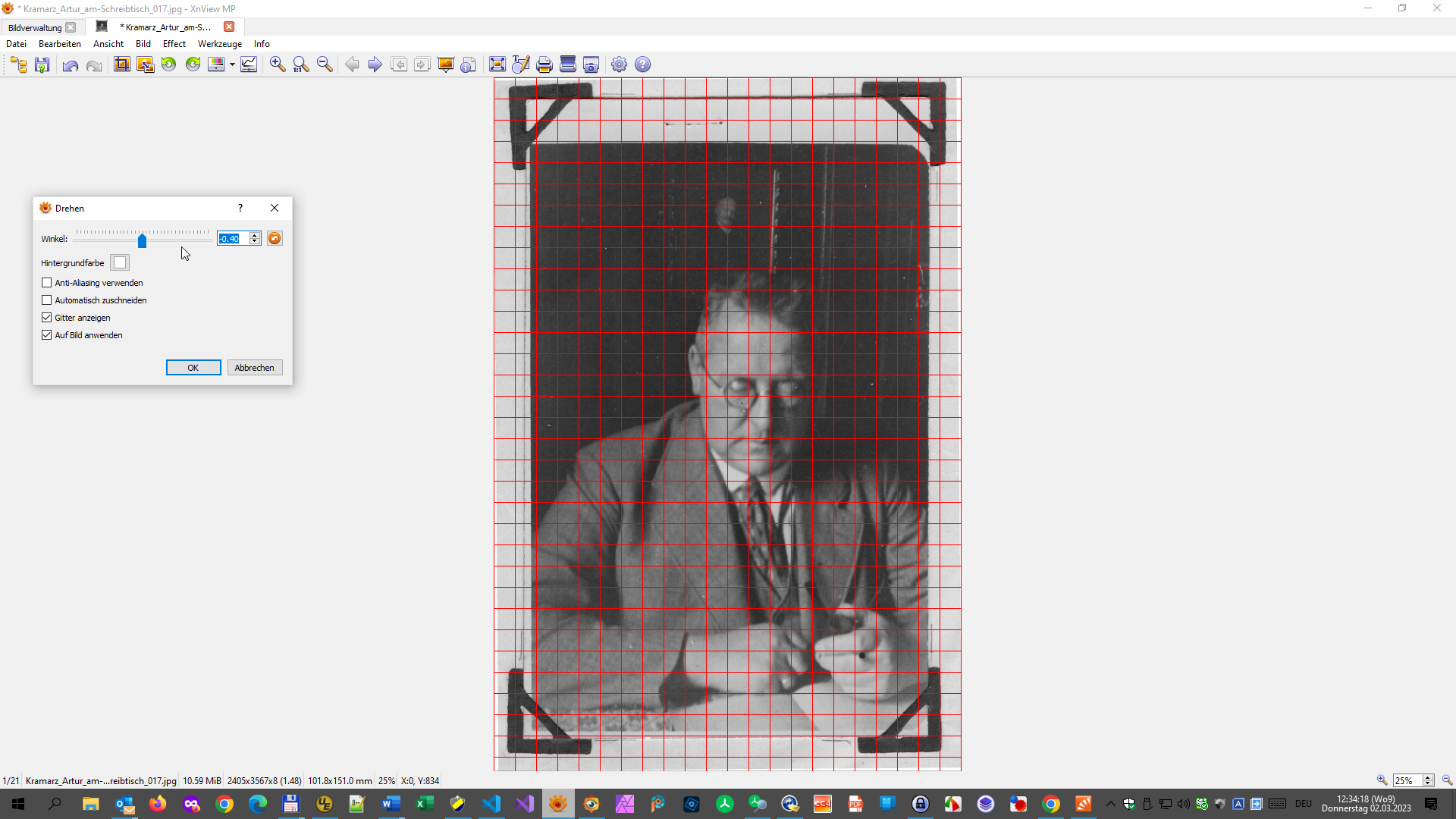Click the Zoom Out magnifier icon

[x=325, y=64]
